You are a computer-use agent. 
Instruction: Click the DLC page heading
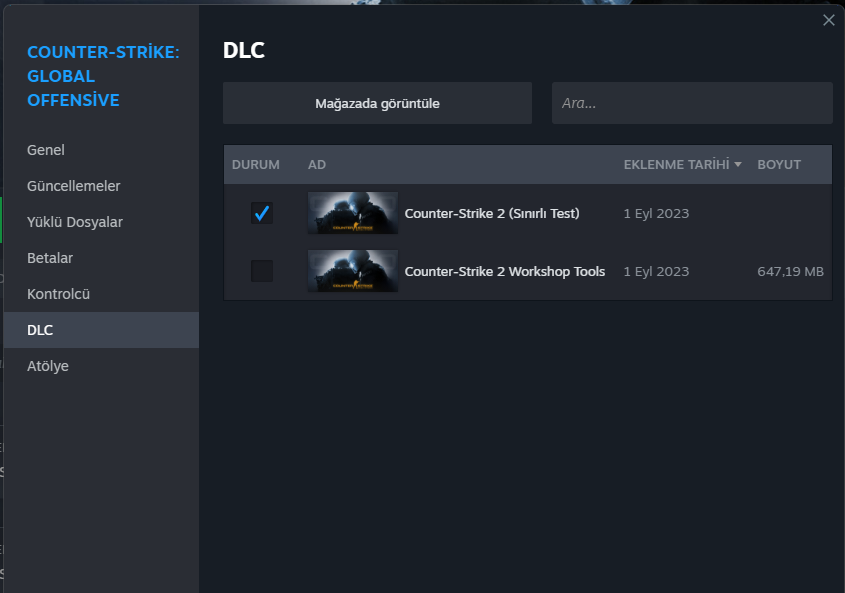tap(244, 50)
